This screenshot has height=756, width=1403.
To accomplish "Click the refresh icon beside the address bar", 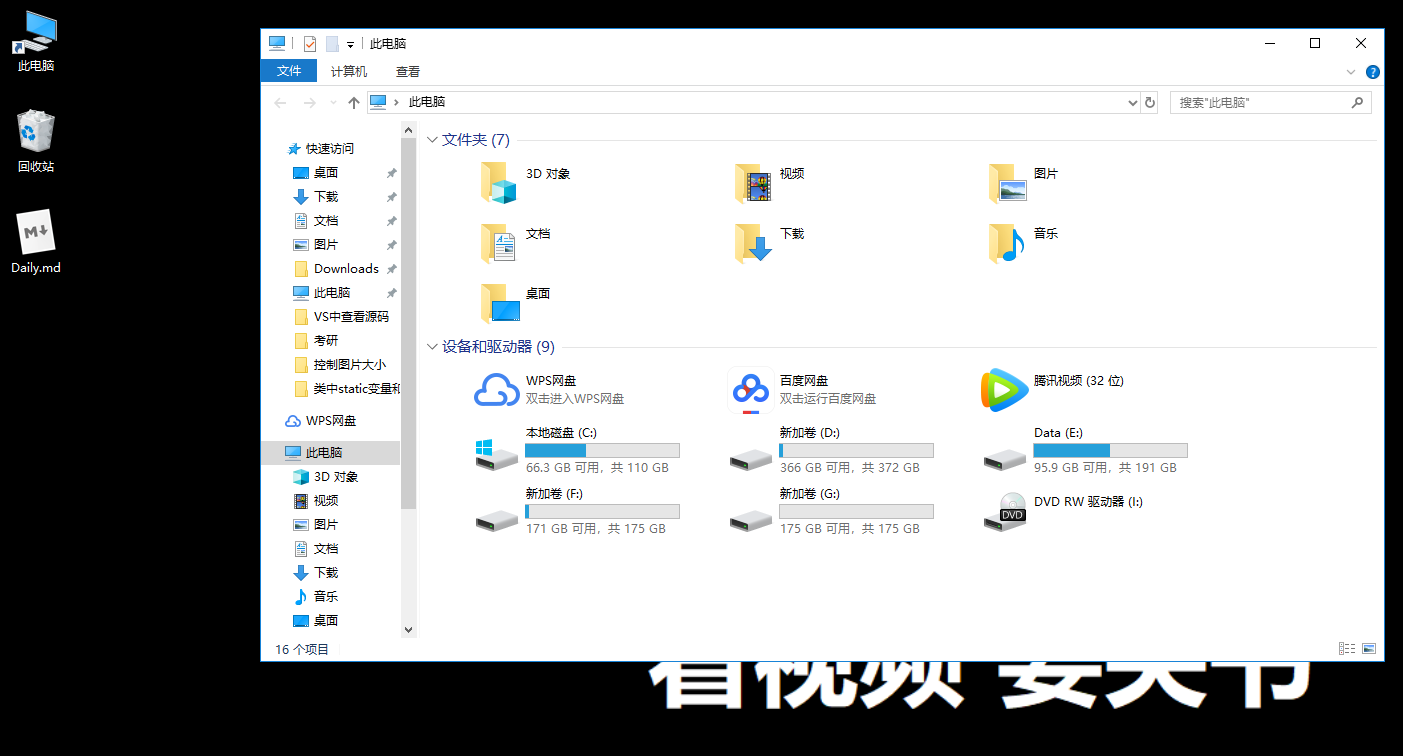I will coord(1148,102).
